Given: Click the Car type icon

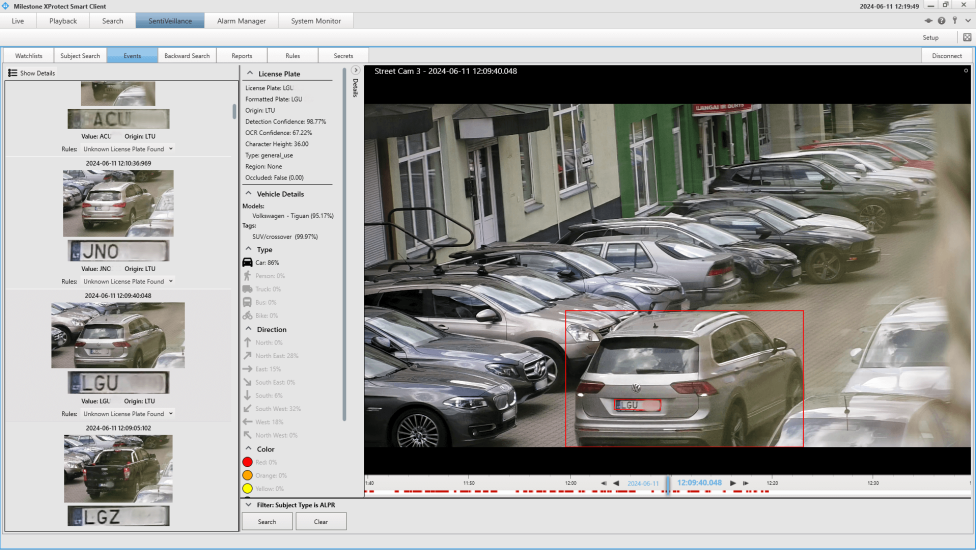Looking at the screenshot, I should coord(247,262).
